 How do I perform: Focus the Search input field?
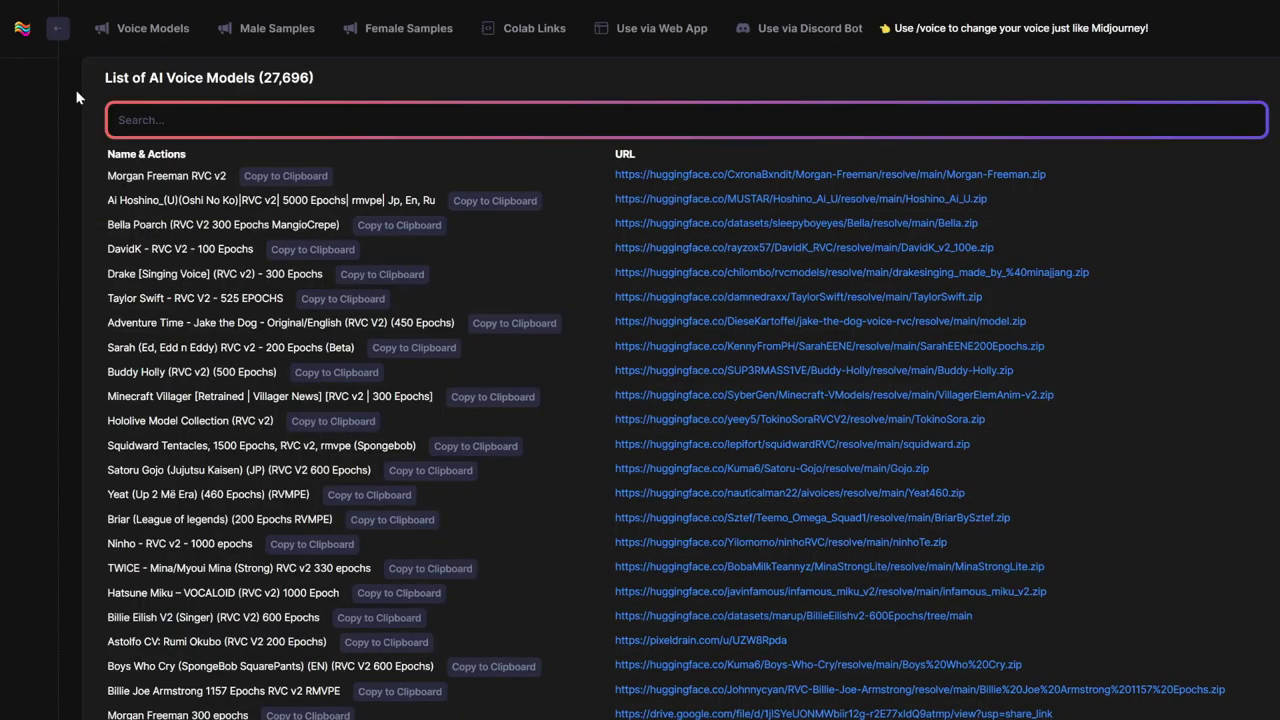click(x=687, y=120)
